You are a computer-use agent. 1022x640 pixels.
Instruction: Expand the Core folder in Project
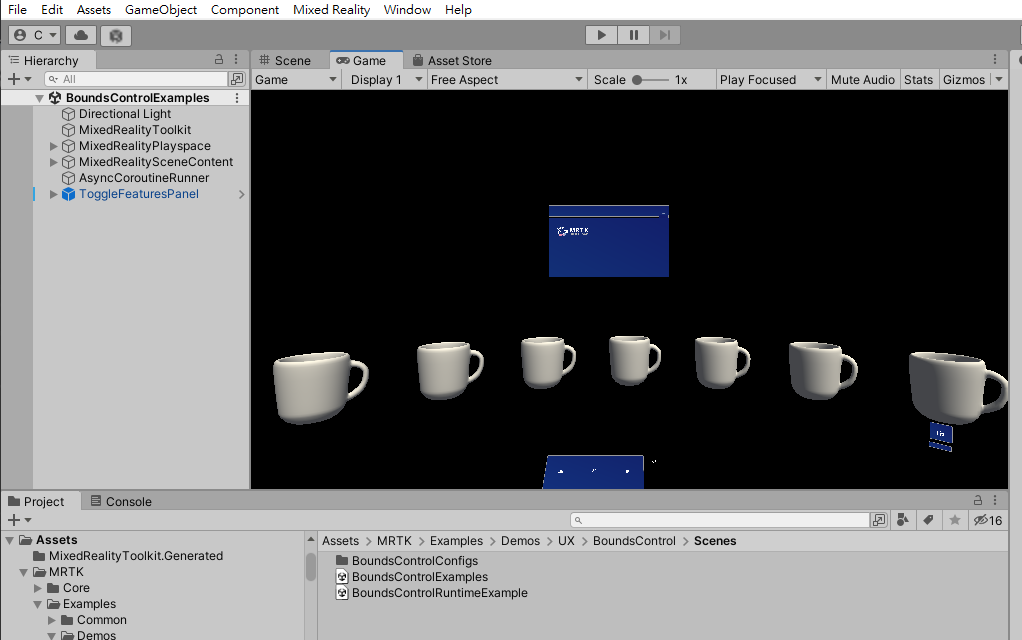coord(38,588)
